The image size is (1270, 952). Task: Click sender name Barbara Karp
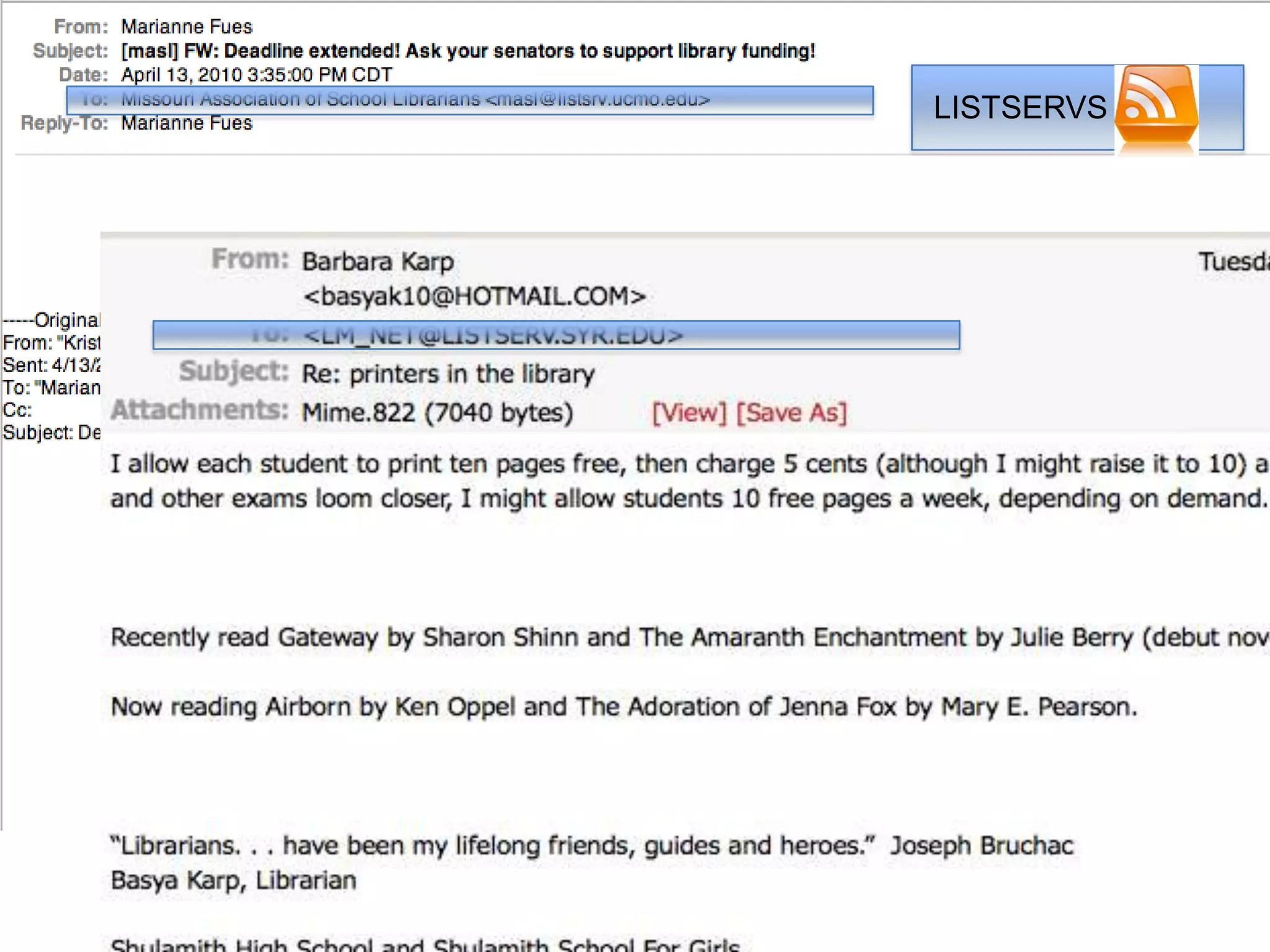378,262
